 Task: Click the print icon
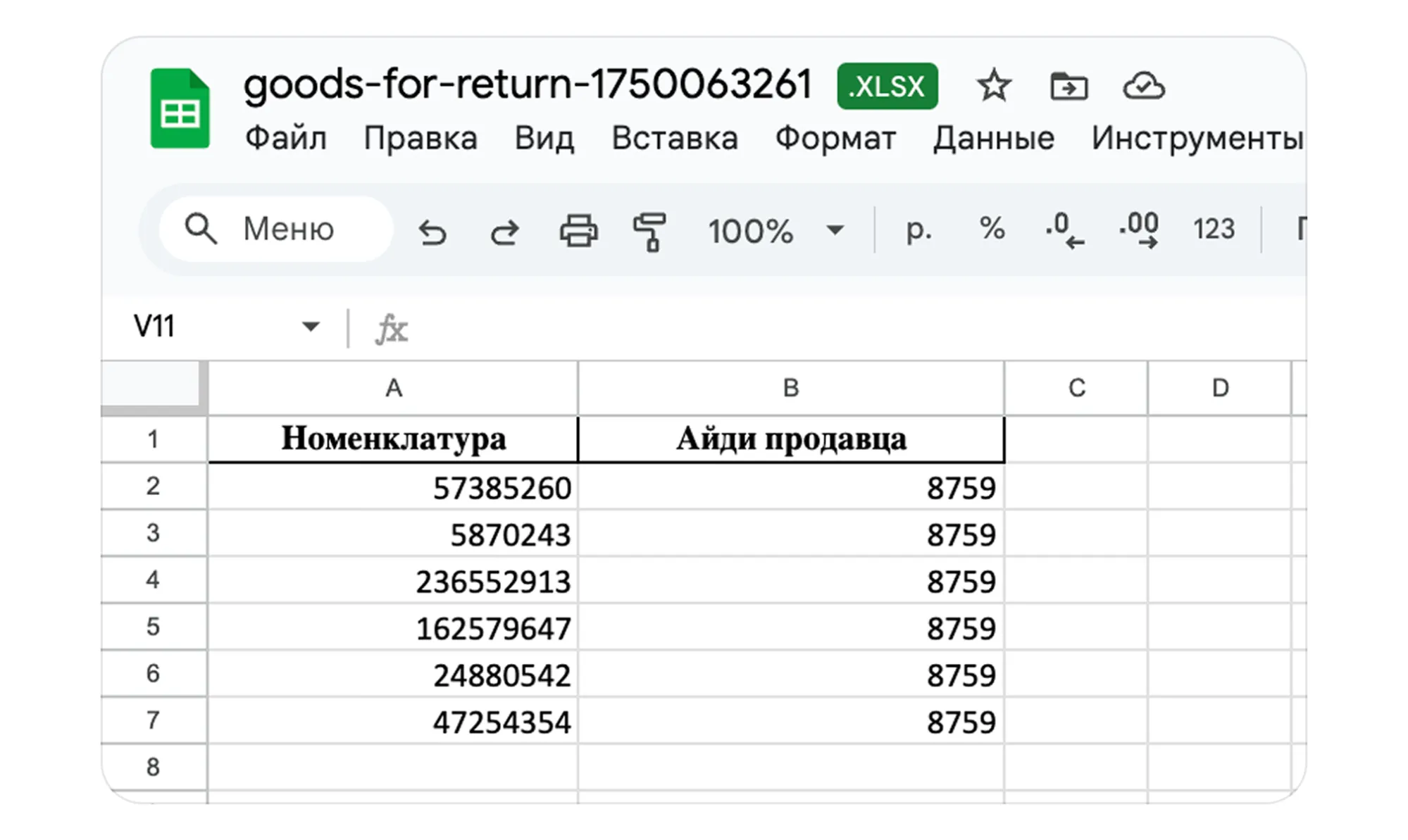pyautogui.click(x=578, y=231)
